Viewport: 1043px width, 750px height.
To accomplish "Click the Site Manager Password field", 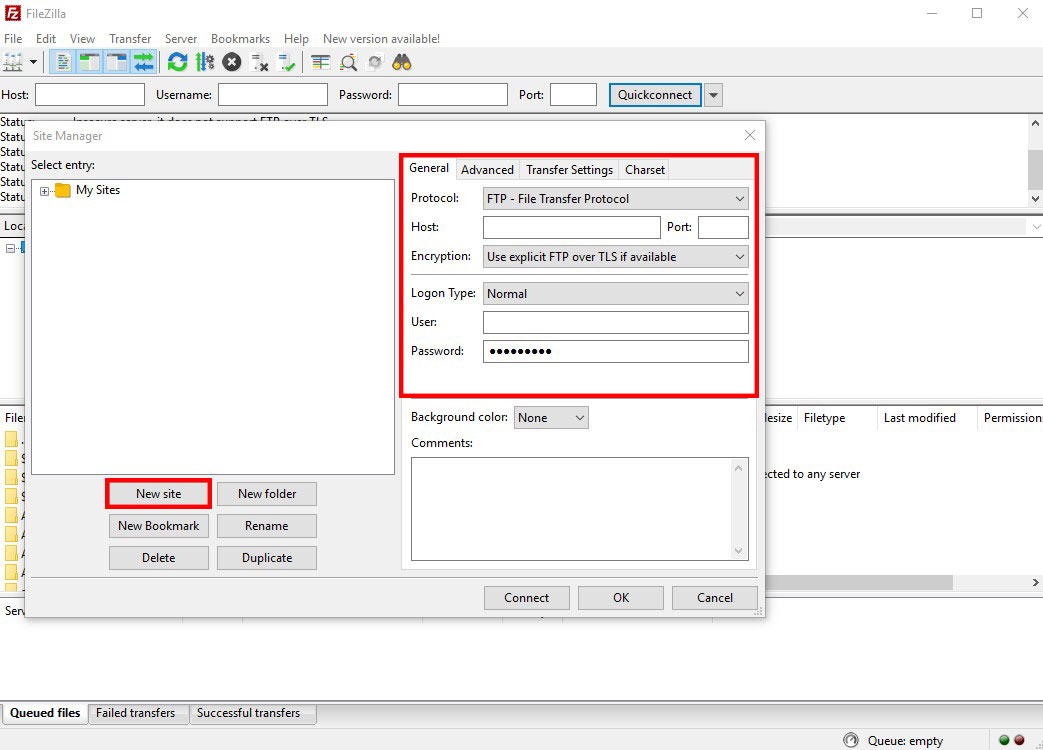I will pyautogui.click(x=615, y=351).
